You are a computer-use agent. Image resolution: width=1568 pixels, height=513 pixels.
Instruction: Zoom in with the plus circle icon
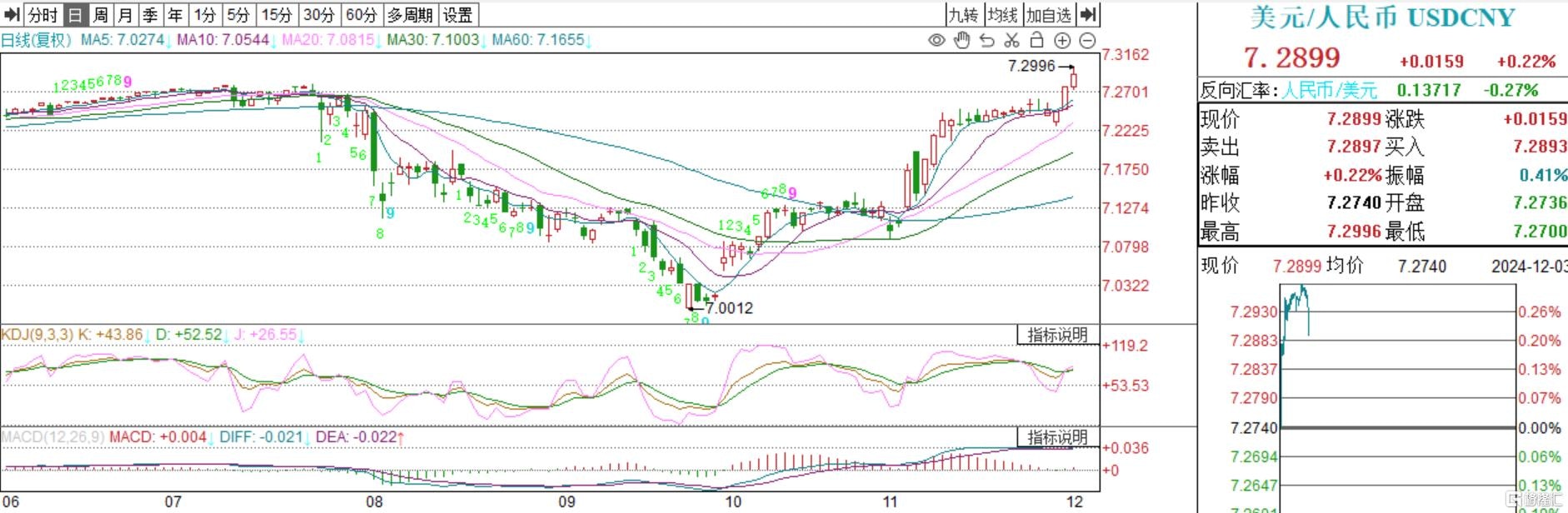pos(1062,40)
